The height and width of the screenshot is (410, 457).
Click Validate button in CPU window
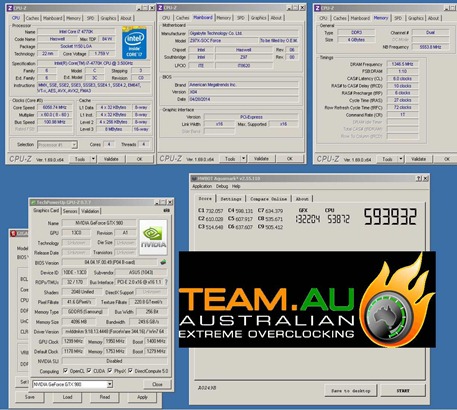(111, 159)
